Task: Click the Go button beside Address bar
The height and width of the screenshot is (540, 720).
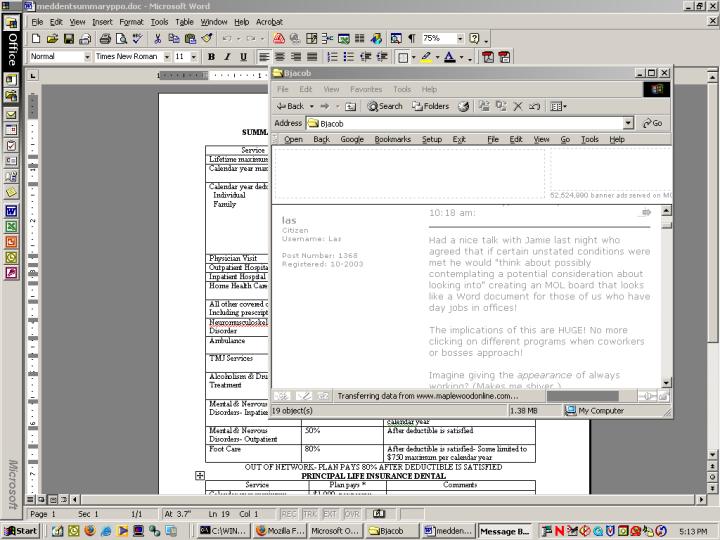Action: tap(652, 123)
